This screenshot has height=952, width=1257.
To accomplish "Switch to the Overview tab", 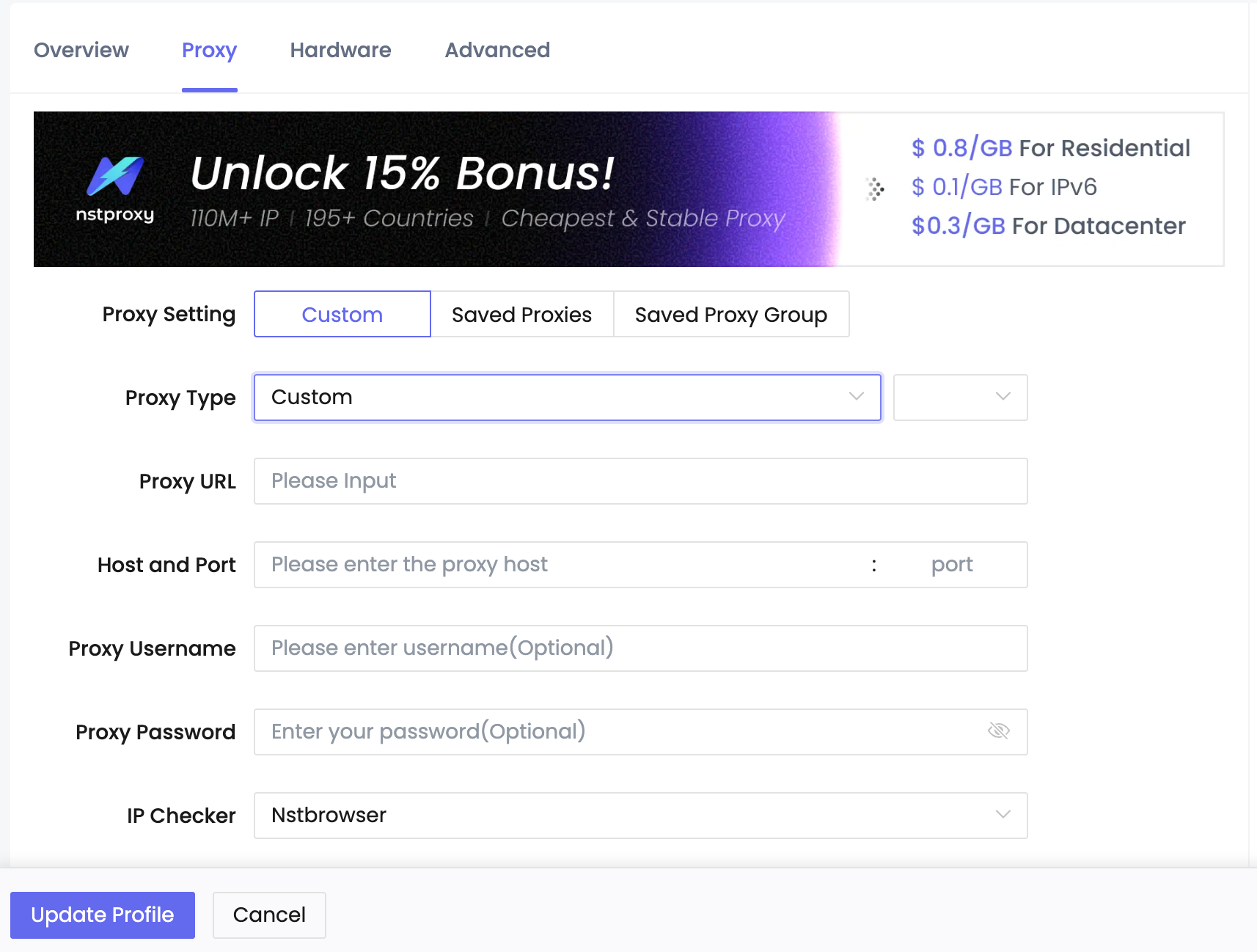I will point(81,50).
